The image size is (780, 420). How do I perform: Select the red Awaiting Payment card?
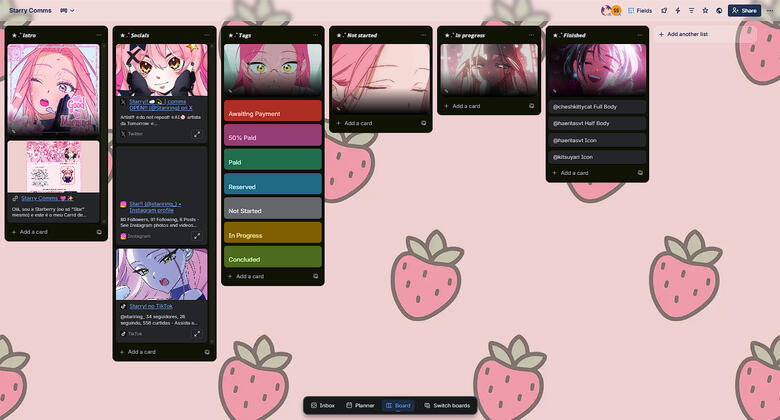point(273,111)
